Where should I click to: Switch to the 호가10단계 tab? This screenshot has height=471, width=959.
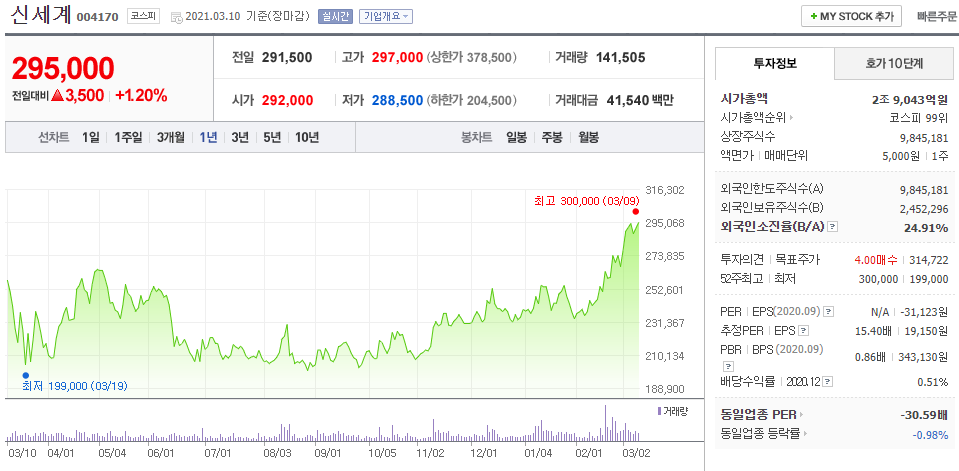coord(894,63)
